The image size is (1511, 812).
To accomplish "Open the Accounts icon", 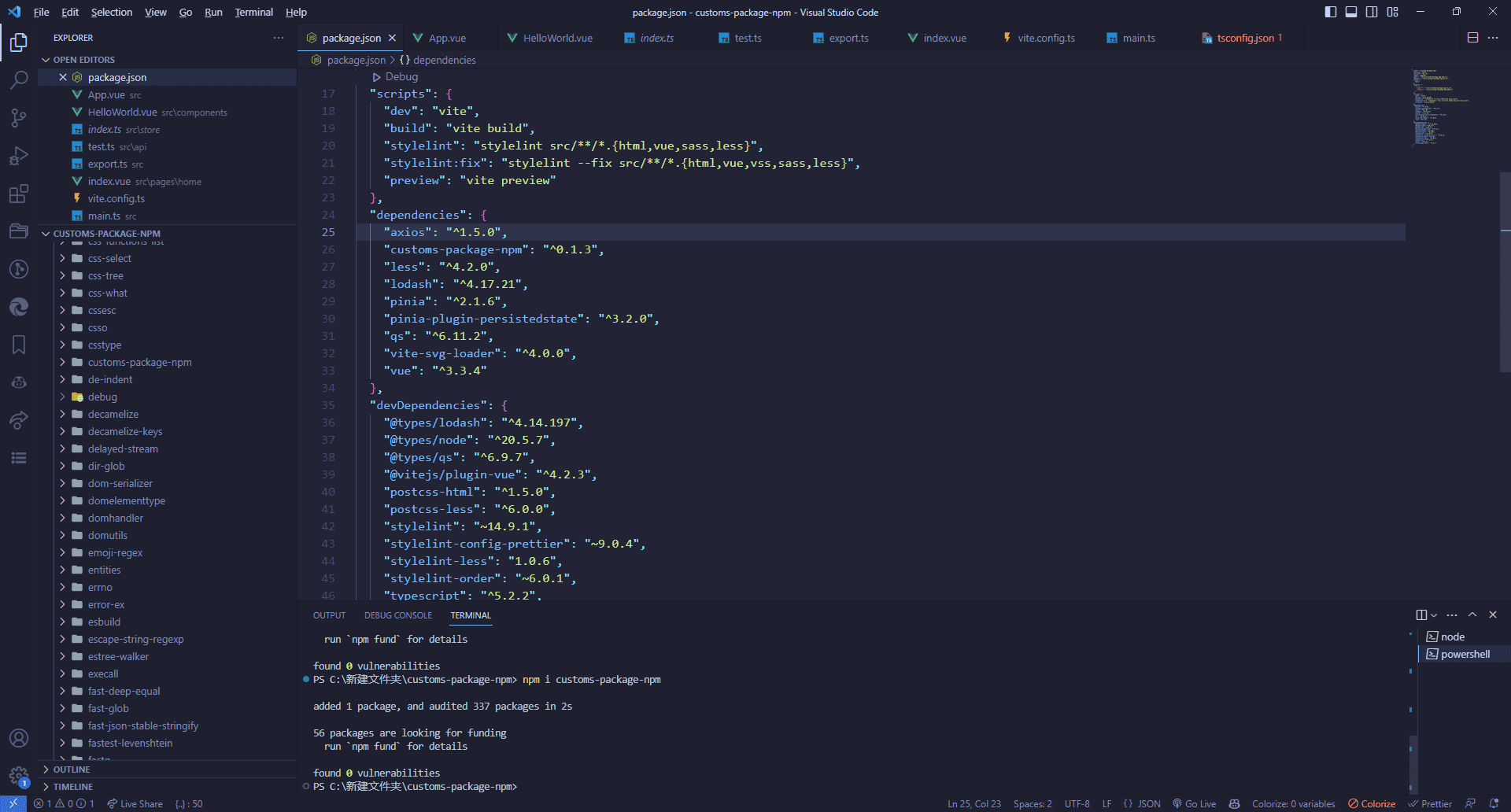I will point(19,738).
